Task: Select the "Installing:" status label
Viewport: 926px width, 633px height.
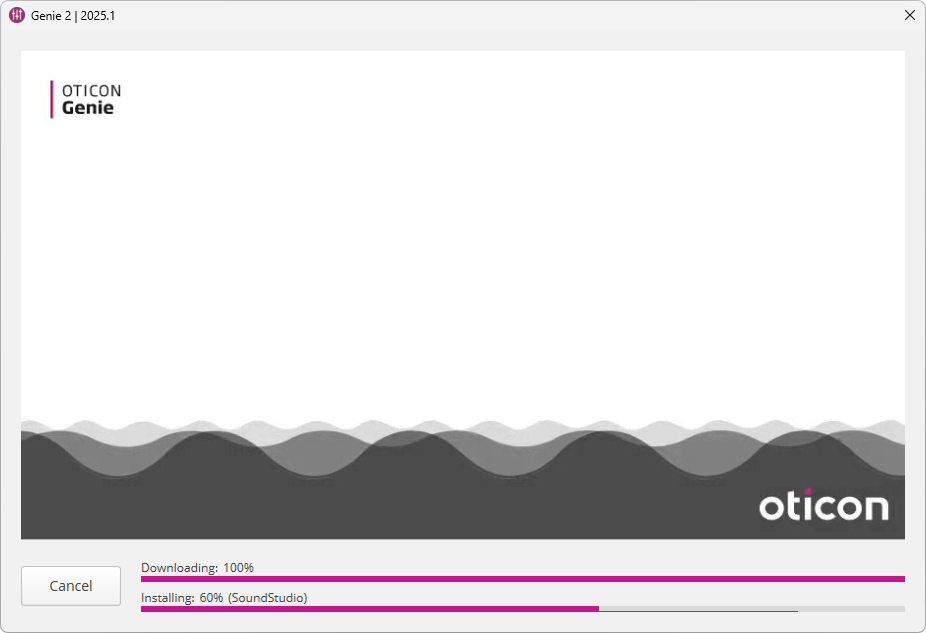Action: click(x=168, y=598)
